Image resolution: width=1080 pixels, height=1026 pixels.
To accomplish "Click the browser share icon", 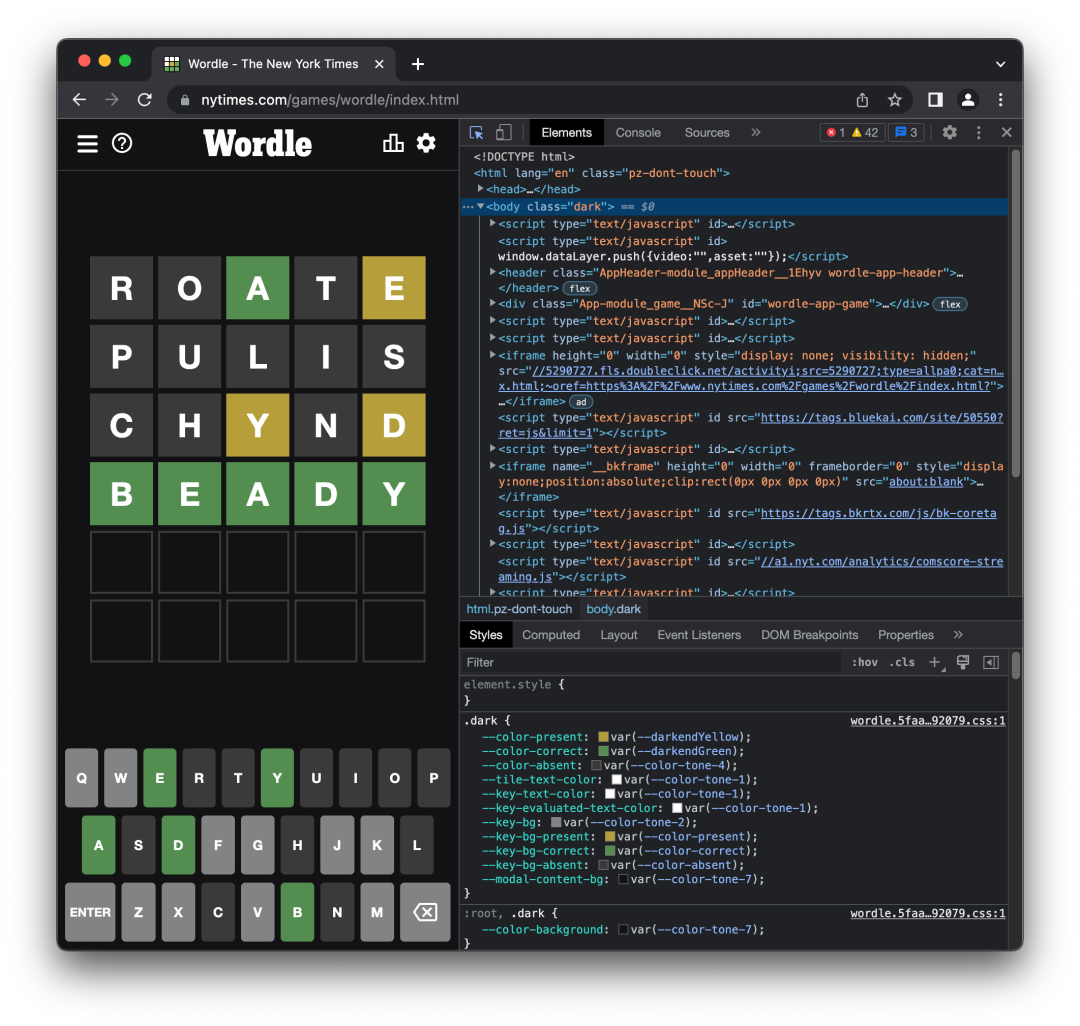I will pyautogui.click(x=862, y=100).
